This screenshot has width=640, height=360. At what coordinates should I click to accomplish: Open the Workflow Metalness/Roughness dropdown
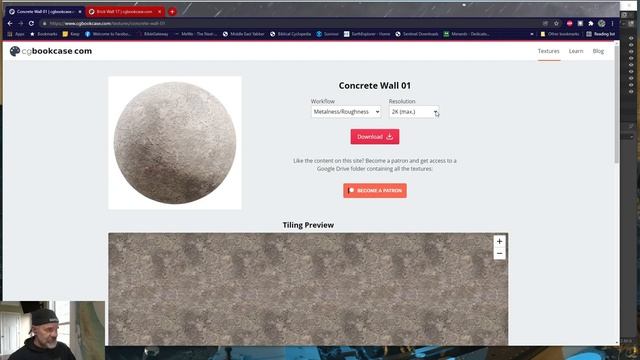[346, 111]
